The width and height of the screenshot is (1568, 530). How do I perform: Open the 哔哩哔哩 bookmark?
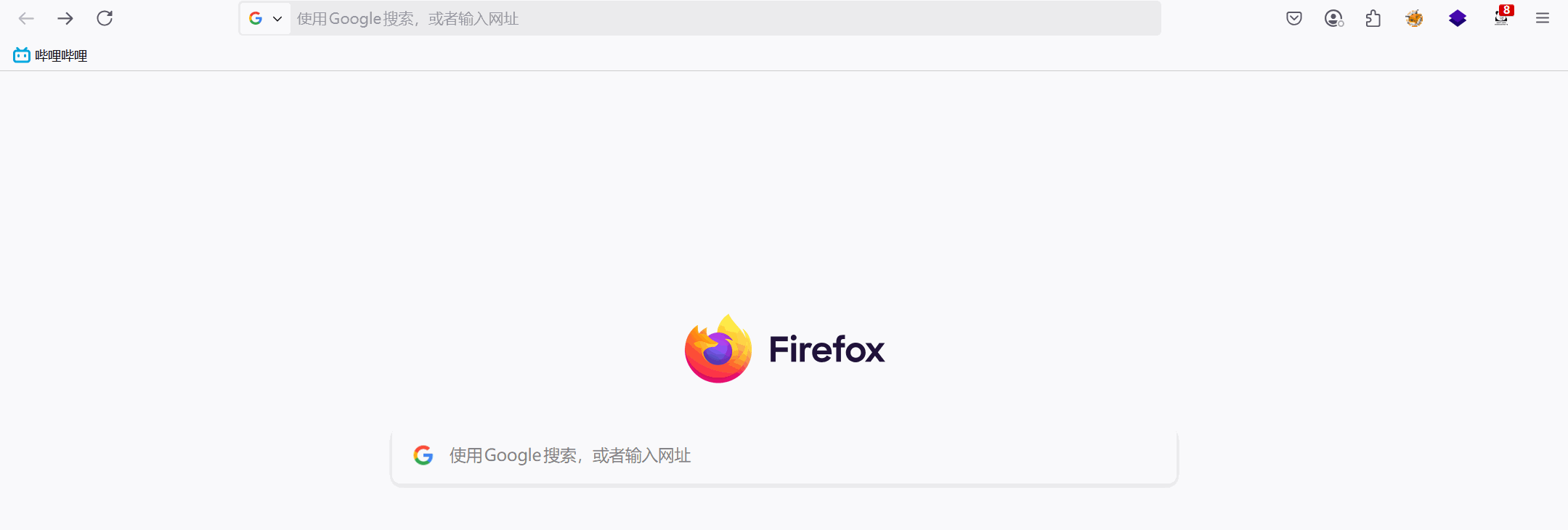click(50, 55)
